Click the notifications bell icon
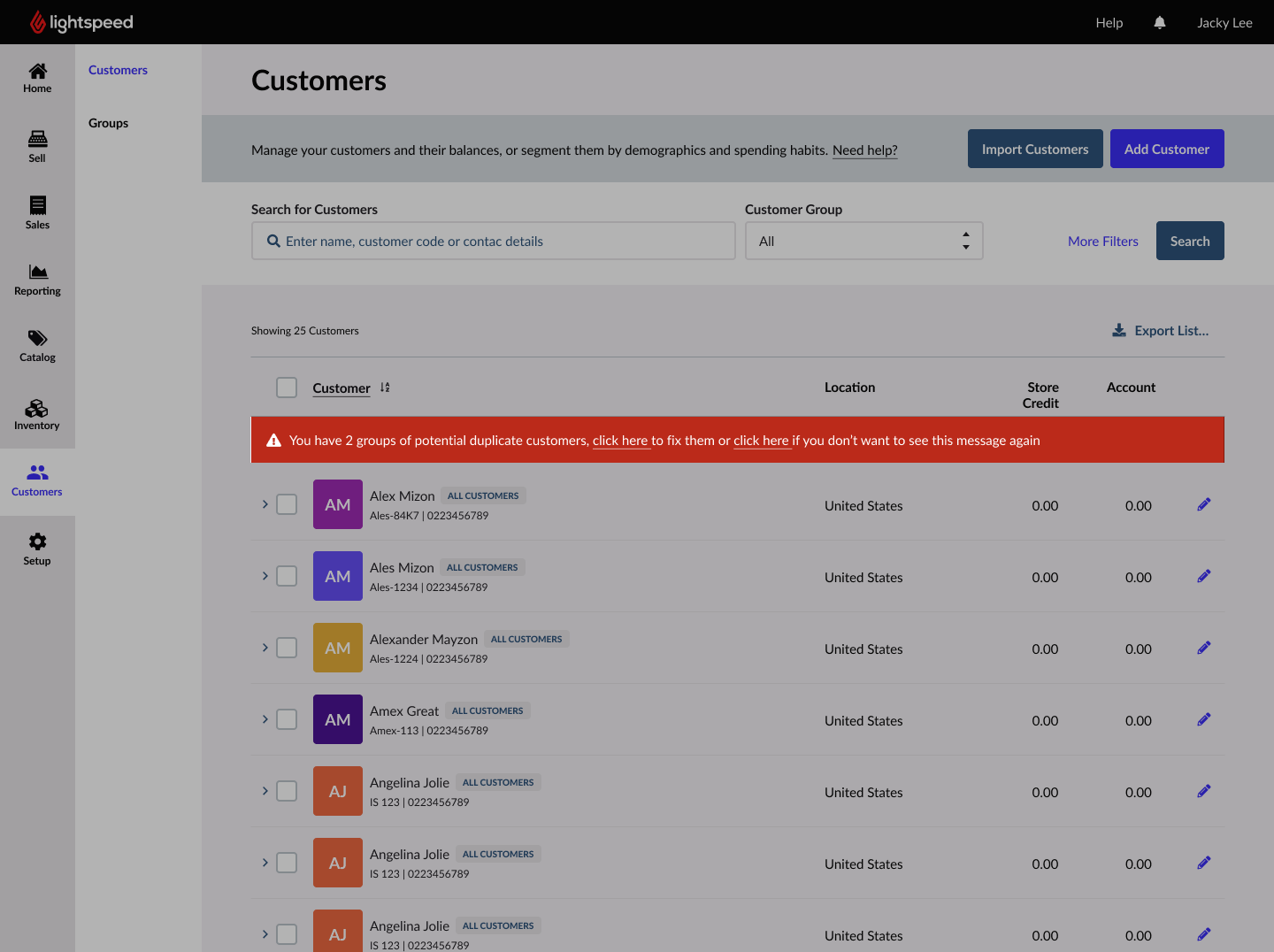Screen dimensions: 1274x952 (x=1160, y=23)
